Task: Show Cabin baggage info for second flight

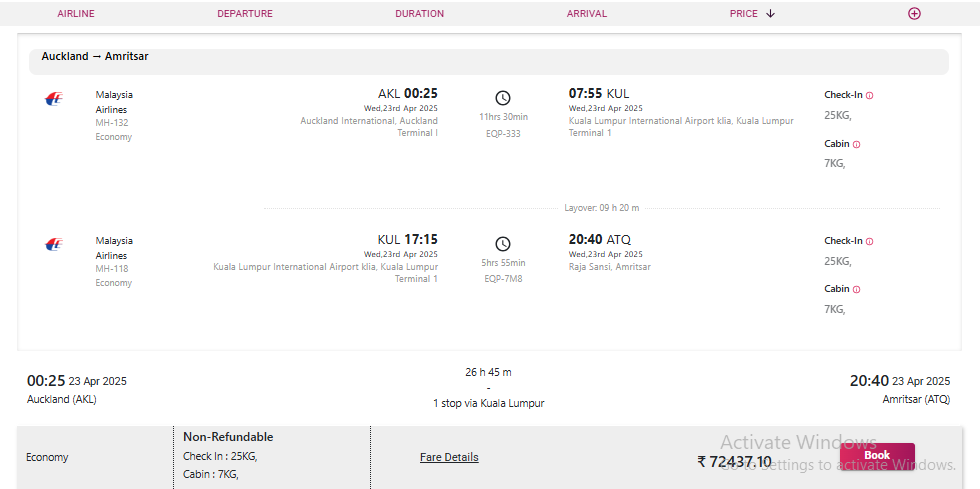Action: [856, 289]
